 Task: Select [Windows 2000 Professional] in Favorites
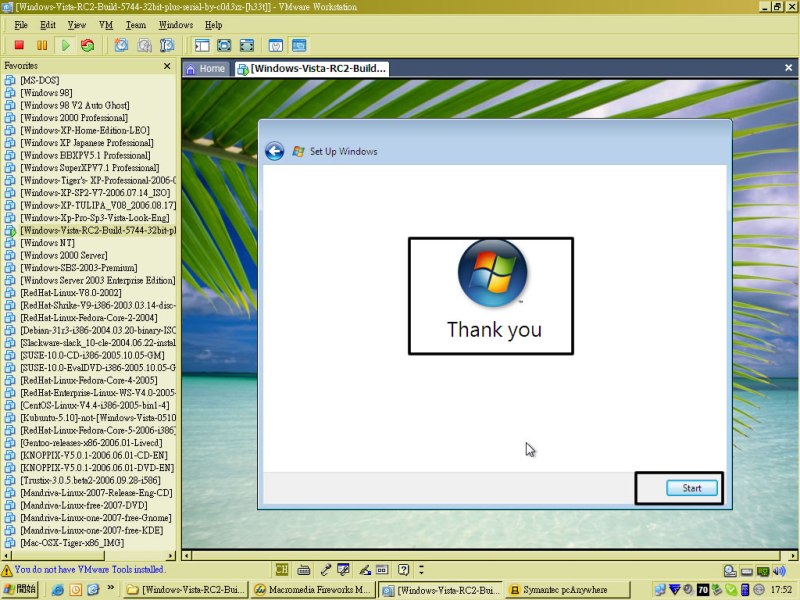(74, 117)
